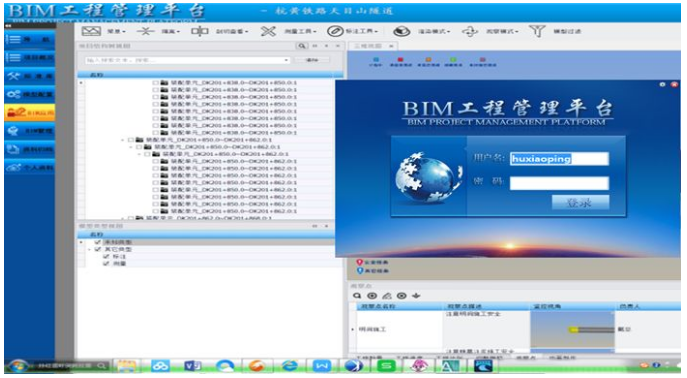The height and width of the screenshot is (378, 687).
Task: Open the green S spreadsheet taskbar icon
Action: (x=386, y=366)
